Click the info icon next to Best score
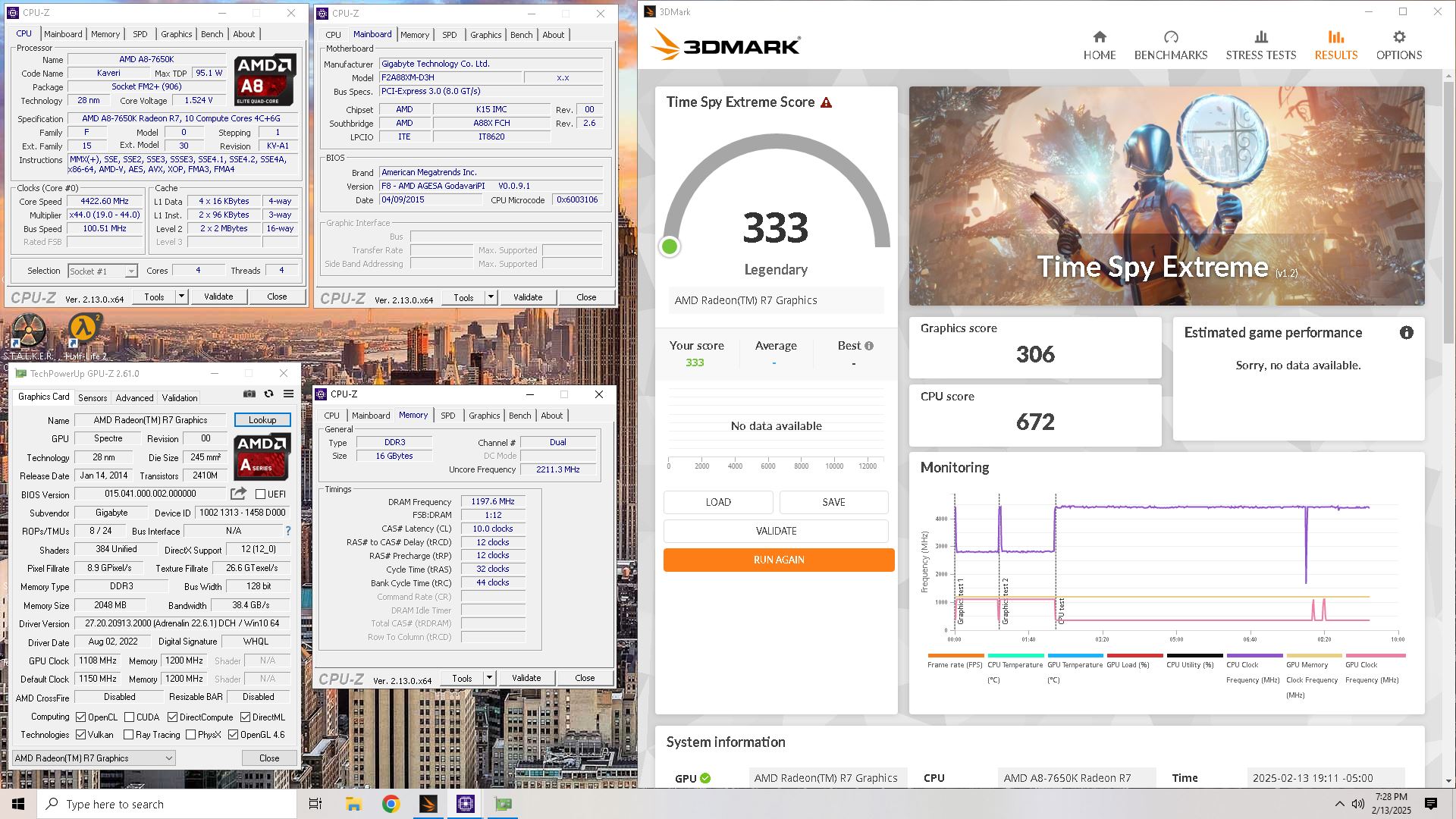Viewport: 1456px width, 819px height. 869,346
